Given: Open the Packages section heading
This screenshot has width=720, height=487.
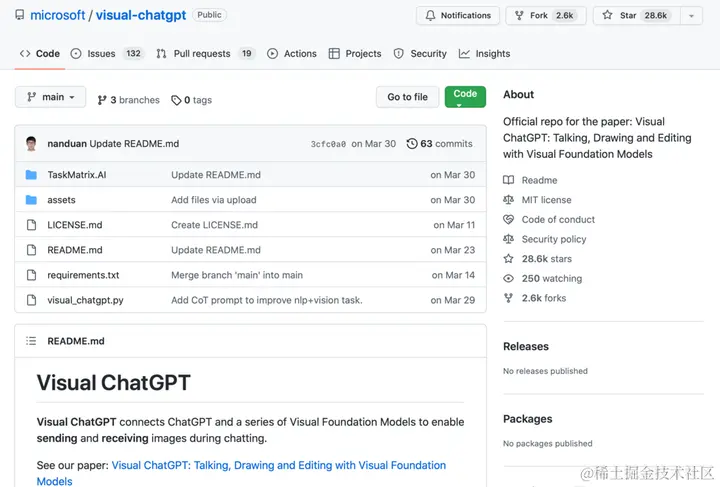Looking at the screenshot, I should tap(528, 419).
